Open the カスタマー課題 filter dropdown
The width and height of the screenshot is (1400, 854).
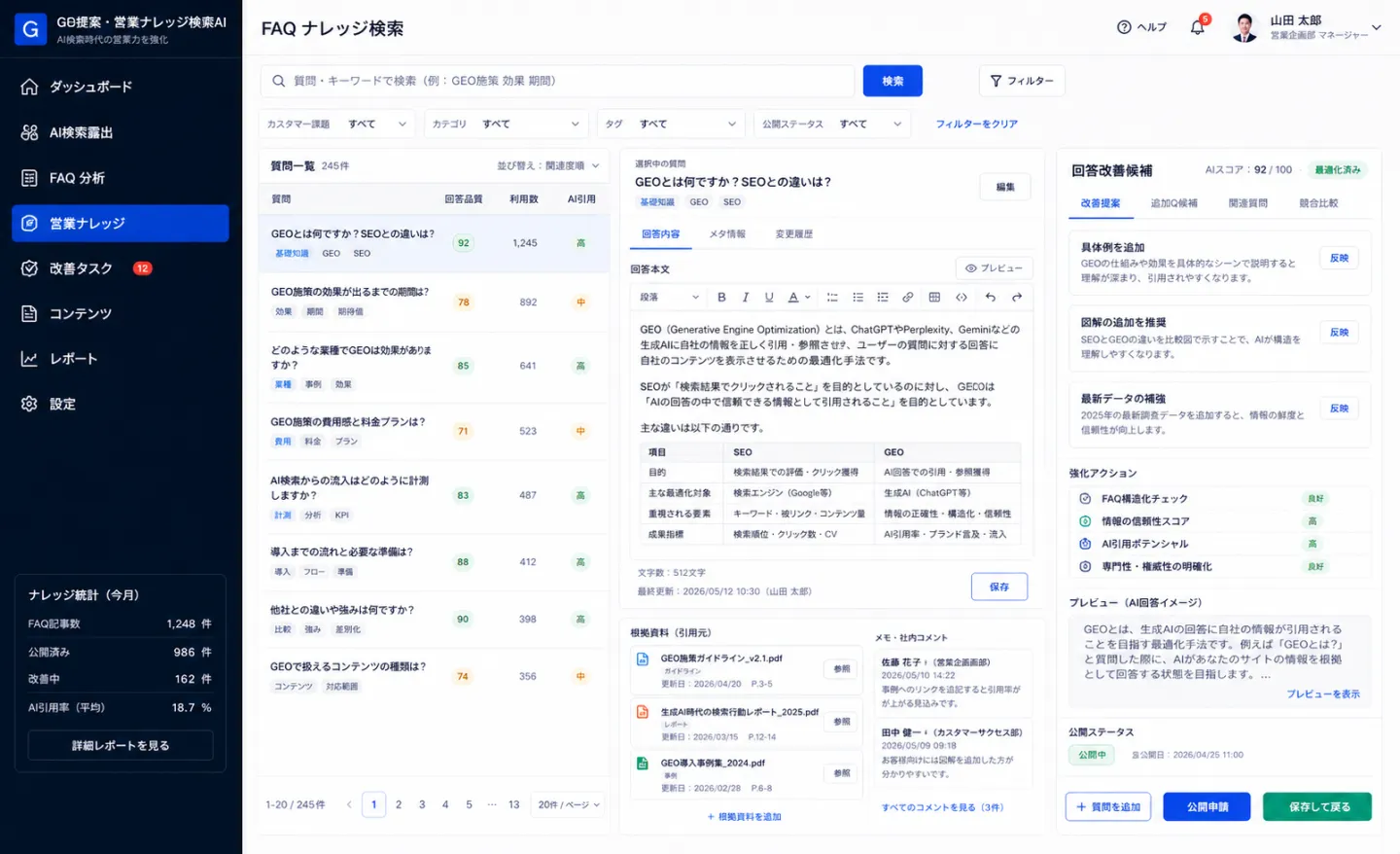point(337,124)
